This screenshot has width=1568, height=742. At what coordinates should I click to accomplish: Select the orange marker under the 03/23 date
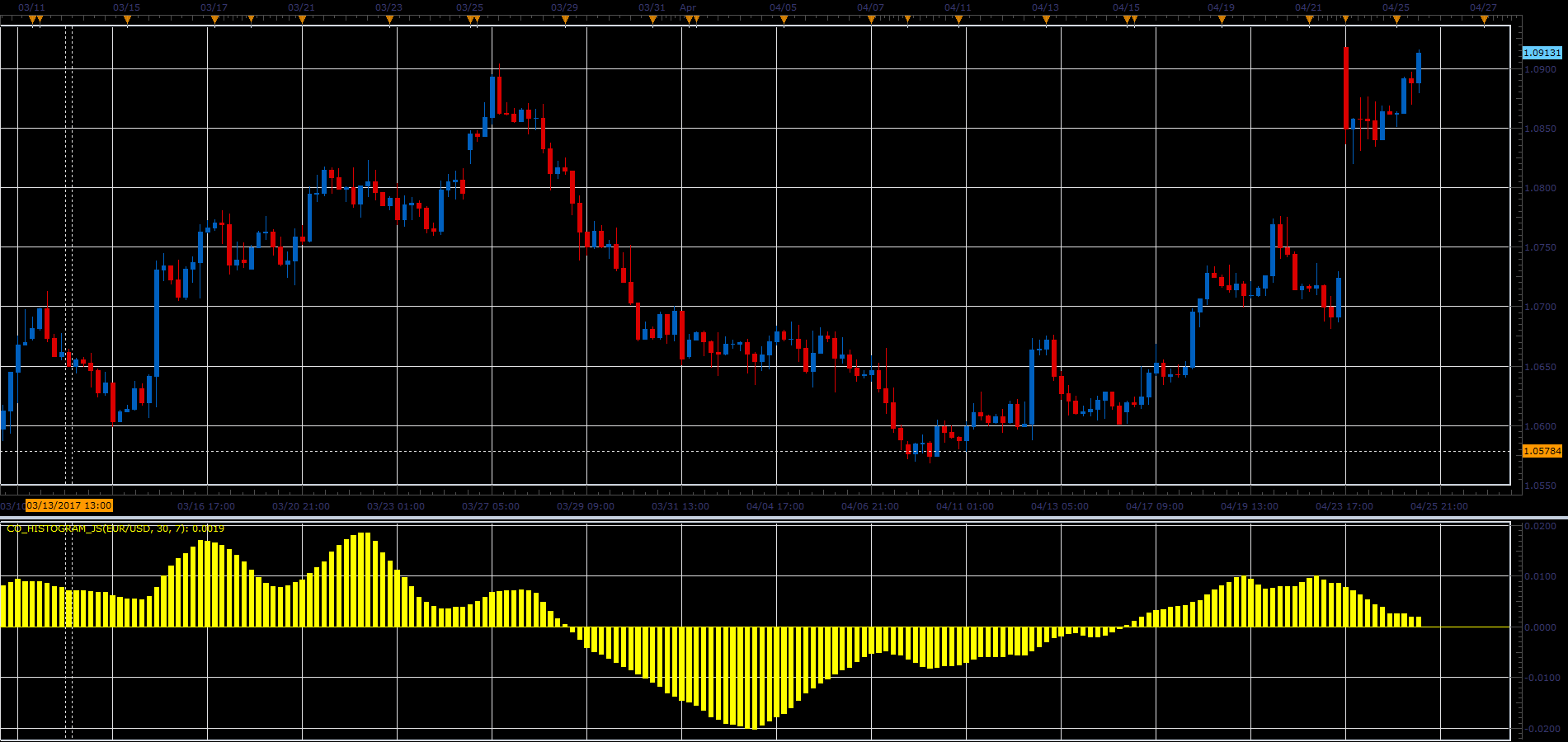coord(389,20)
